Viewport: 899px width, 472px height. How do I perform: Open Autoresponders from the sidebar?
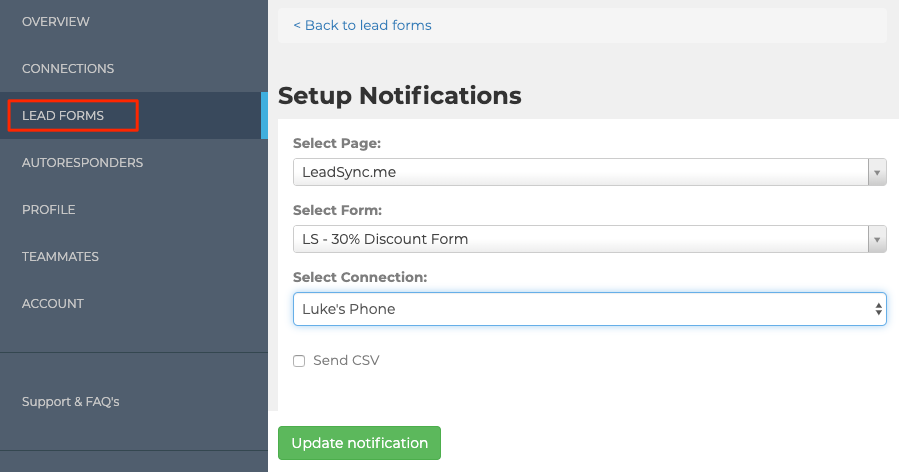[82, 162]
